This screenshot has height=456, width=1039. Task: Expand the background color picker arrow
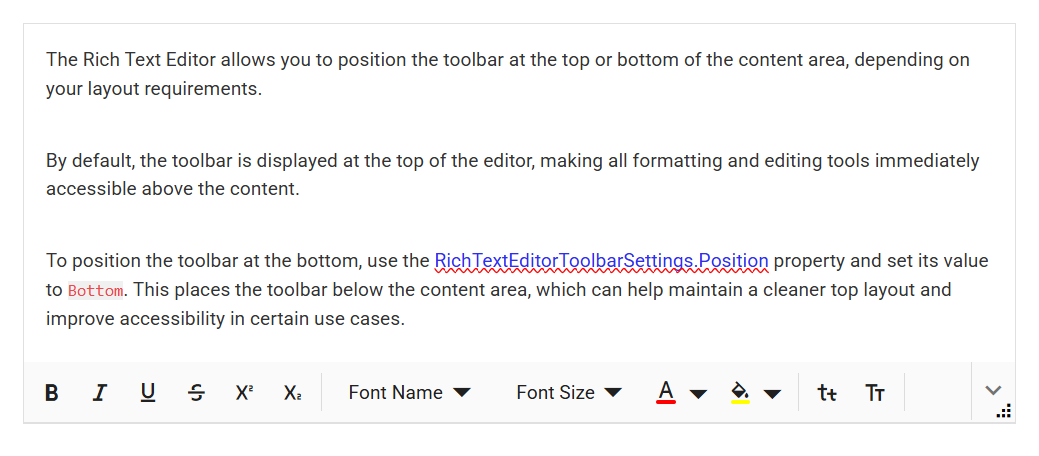[x=772, y=394]
